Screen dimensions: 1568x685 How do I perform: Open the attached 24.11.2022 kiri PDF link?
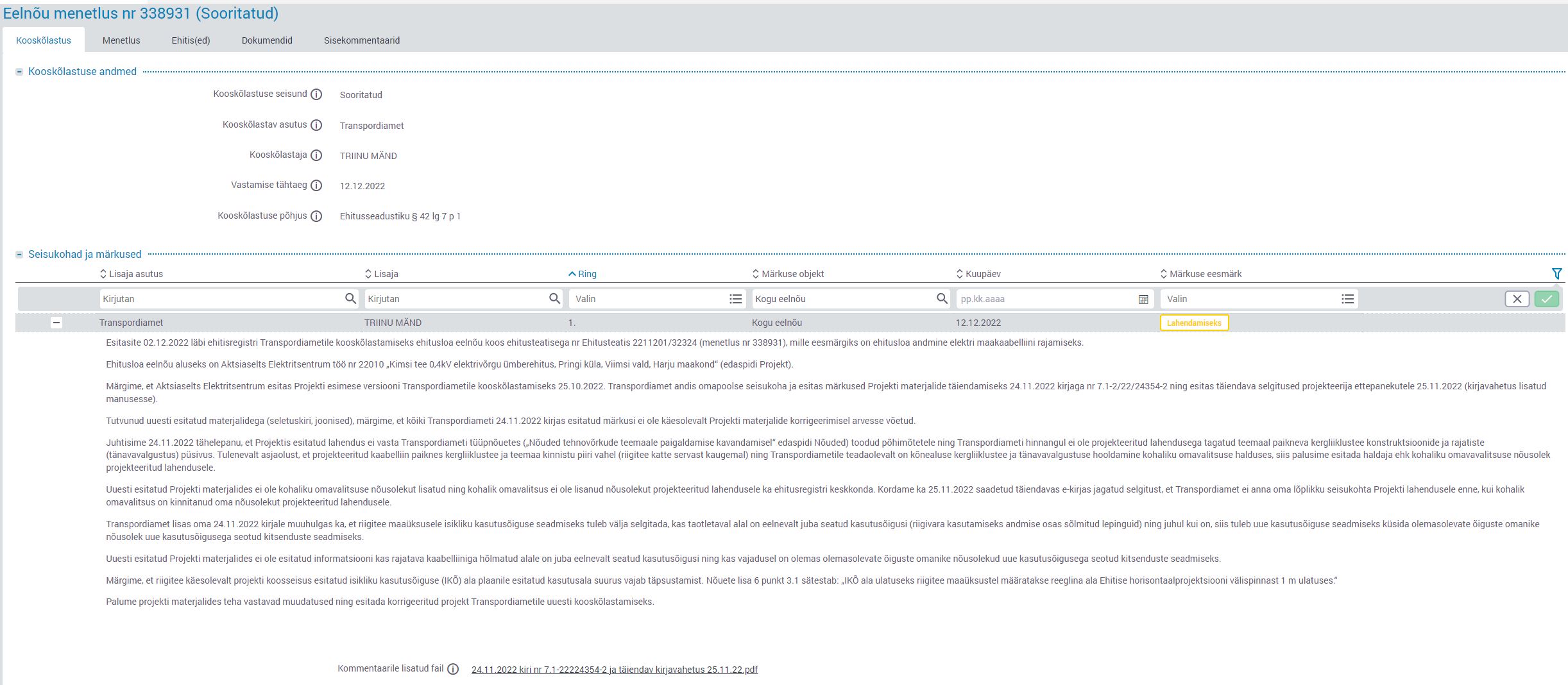(x=614, y=670)
